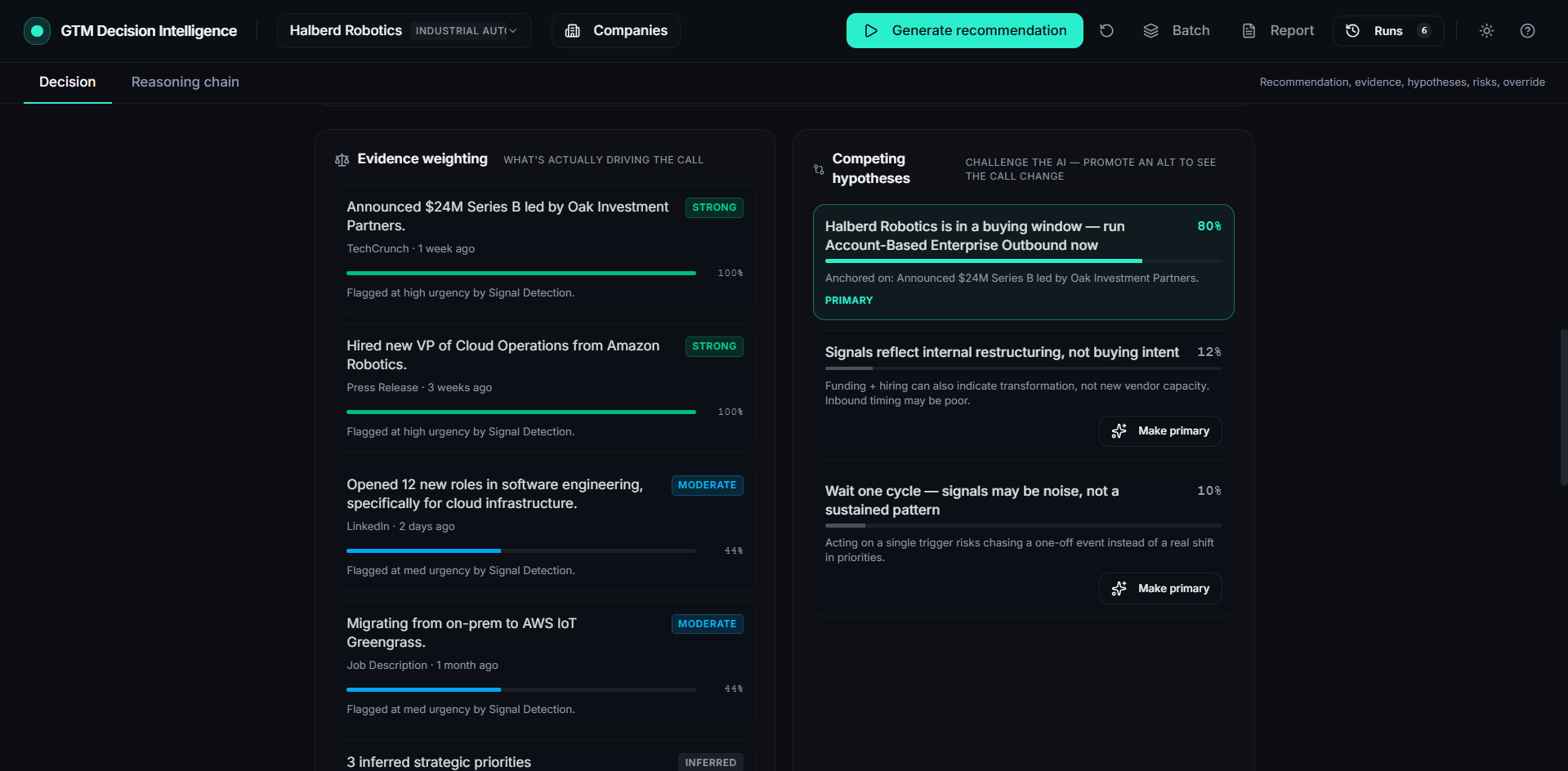
Task: Click the TechCrunch · 1 week ago source line
Action: (411, 249)
